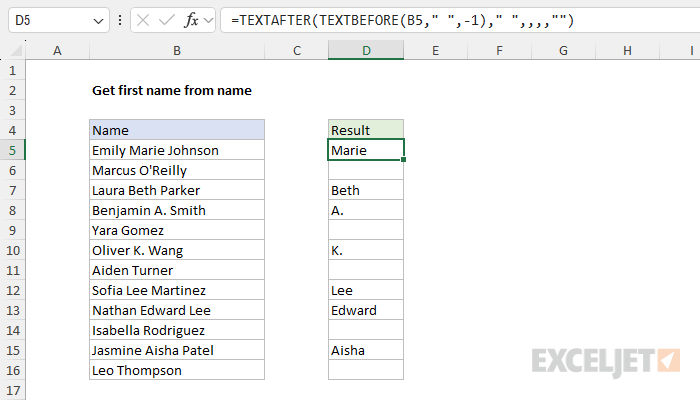Image resolution: width=700 pixels, height=400 pixels.
Task: Select cell 'Jasmine Aisha Patel'
Action: 177,350
